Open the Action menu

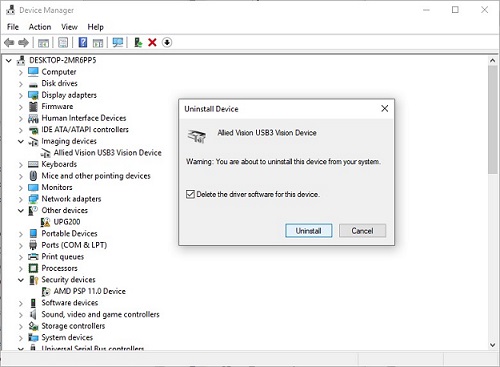click(x=40, y=27)
